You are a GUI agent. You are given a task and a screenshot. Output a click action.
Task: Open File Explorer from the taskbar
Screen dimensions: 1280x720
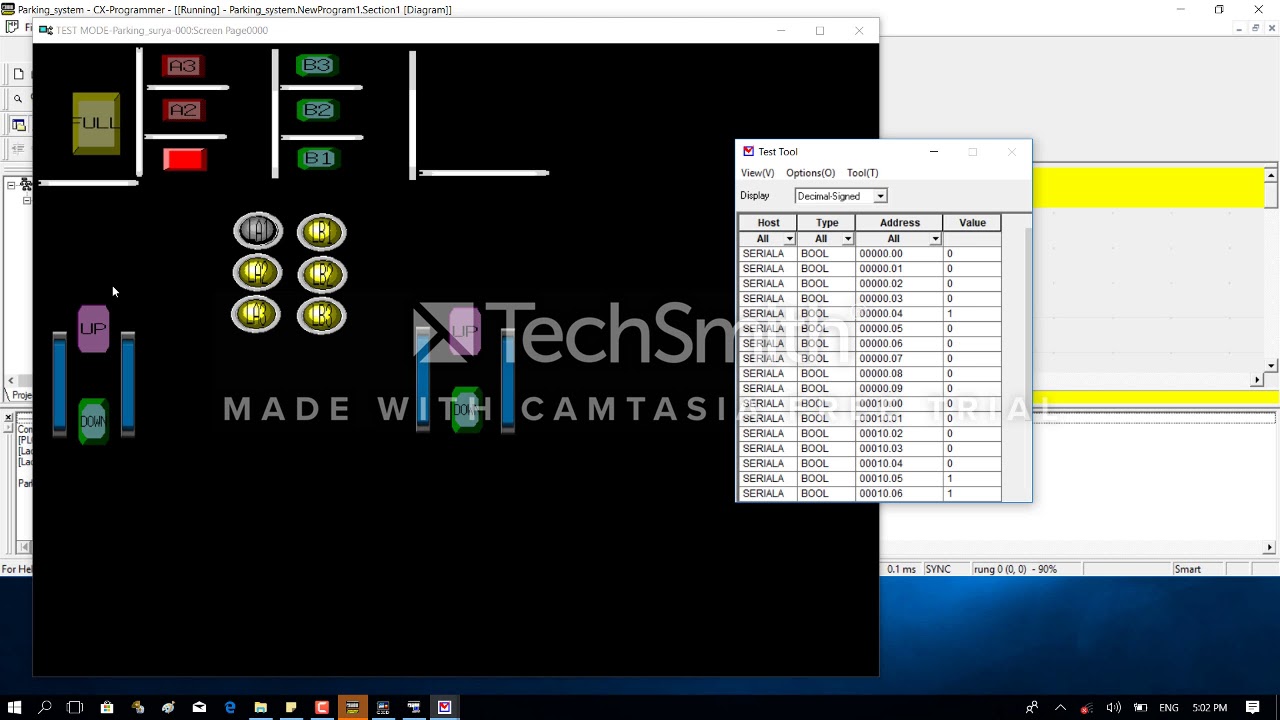pyautogui.click(x=260, y=708)
